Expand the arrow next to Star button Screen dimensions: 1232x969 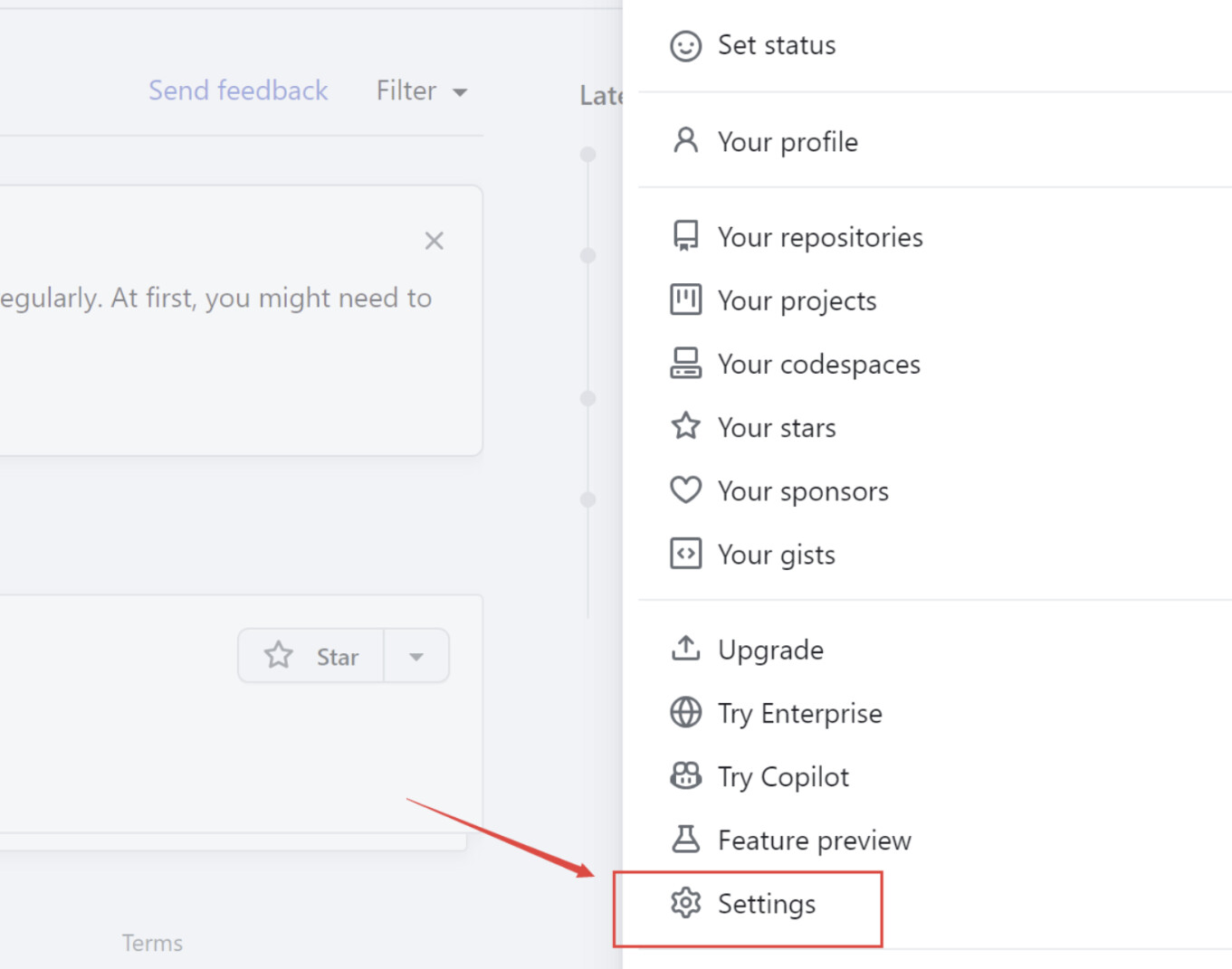416,656
